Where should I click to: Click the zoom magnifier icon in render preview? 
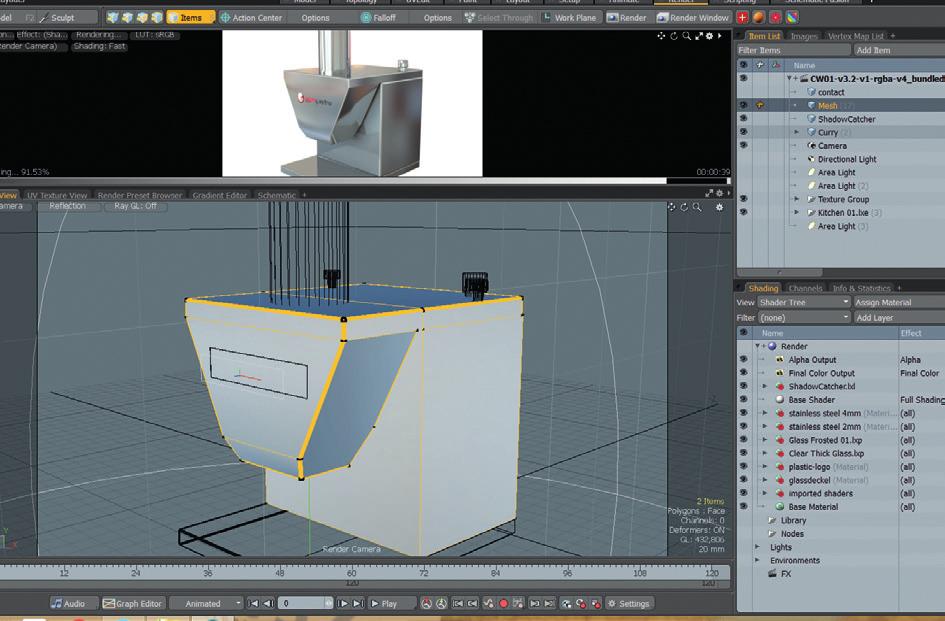pos(686,36)
